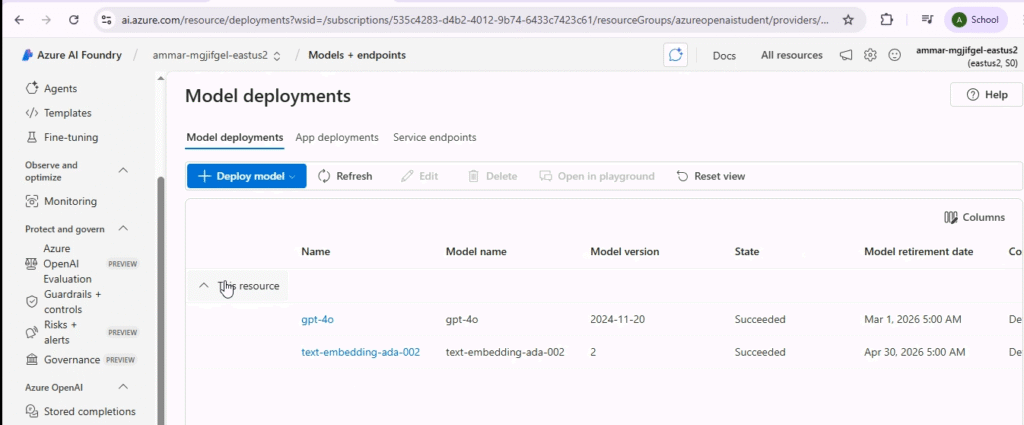Click the feedback smiley face icon
1024x425 pixels.
coord(895,55)
